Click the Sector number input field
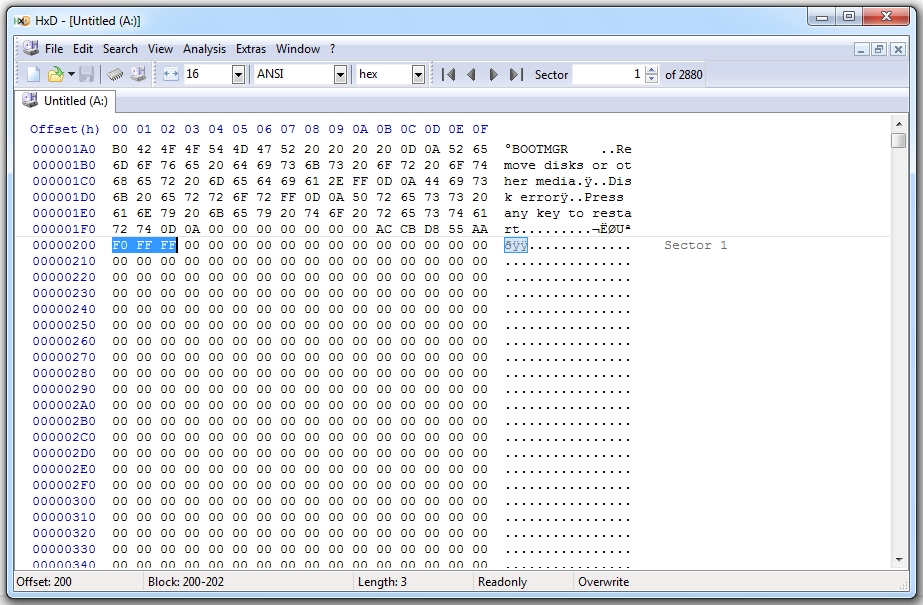The height and width of the screenshot is (605, 923). click(608, 75)
